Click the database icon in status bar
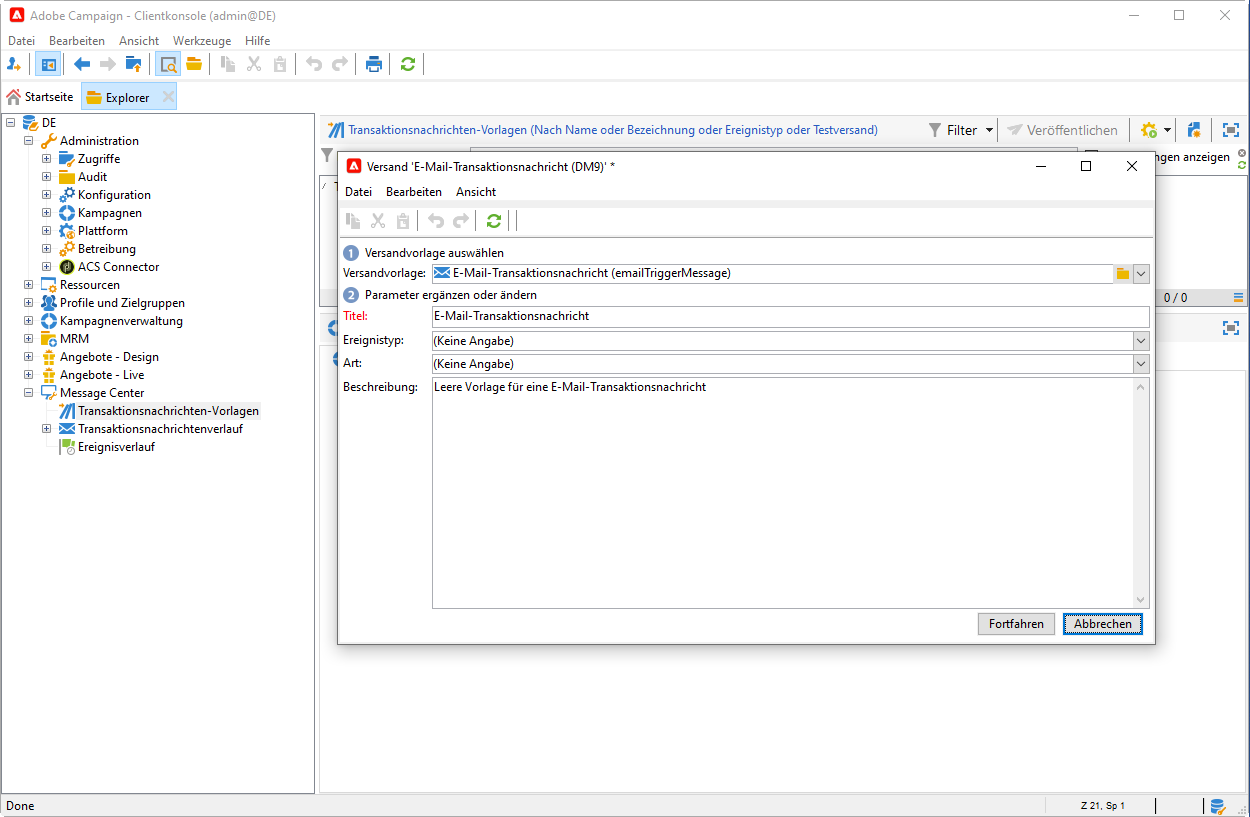 coord(1217,806)
